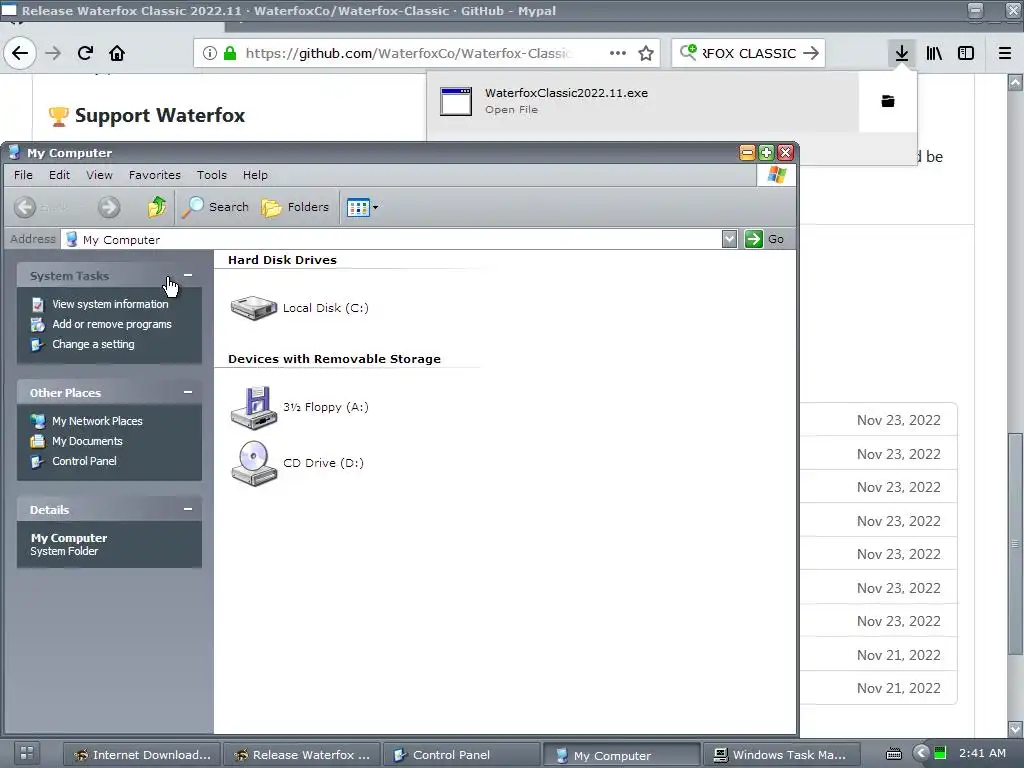Select the CD Drive (D:) icon
Viewport: 1024px width, 768px height.
tap(254, 463)
